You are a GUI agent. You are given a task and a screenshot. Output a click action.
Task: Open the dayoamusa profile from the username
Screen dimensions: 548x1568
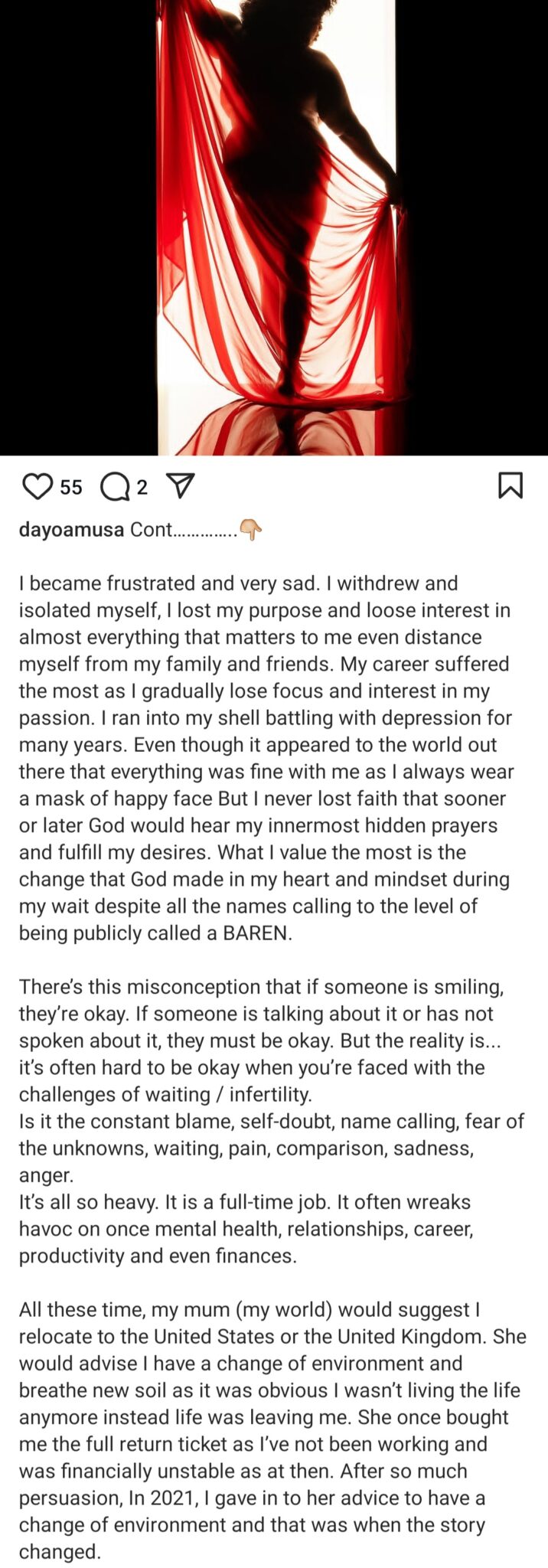71,530
